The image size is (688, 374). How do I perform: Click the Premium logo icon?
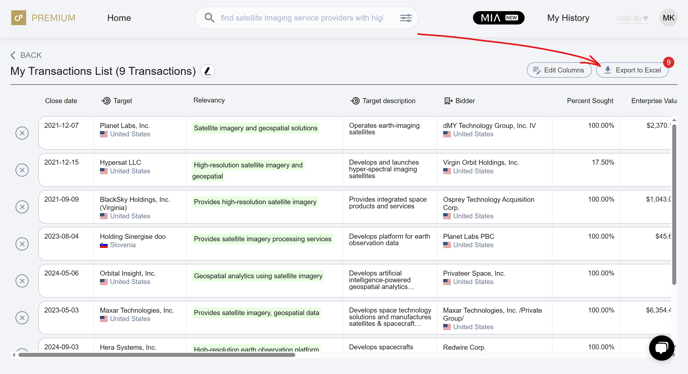pyautogui.click(x=18, y=18)
